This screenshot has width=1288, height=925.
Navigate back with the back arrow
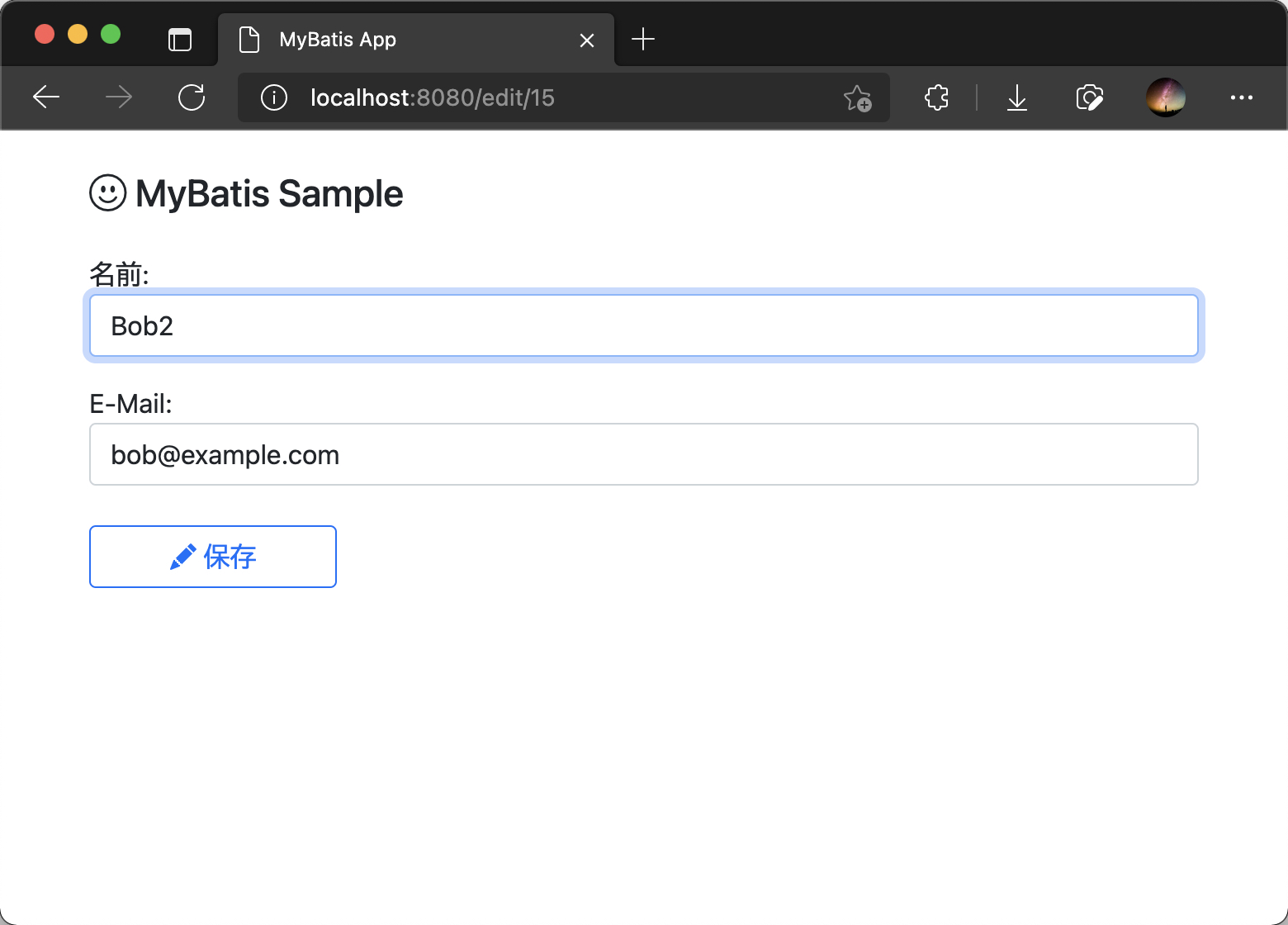[x=46, y=97]
